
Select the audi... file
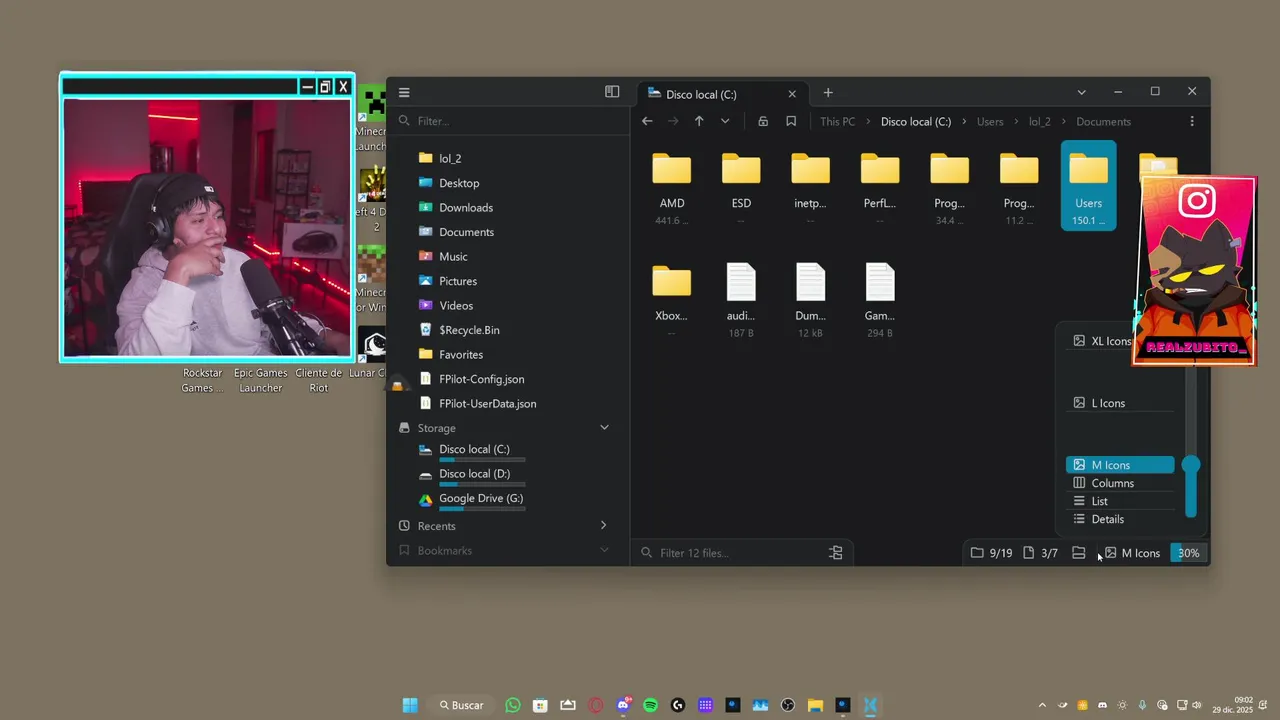741,298
